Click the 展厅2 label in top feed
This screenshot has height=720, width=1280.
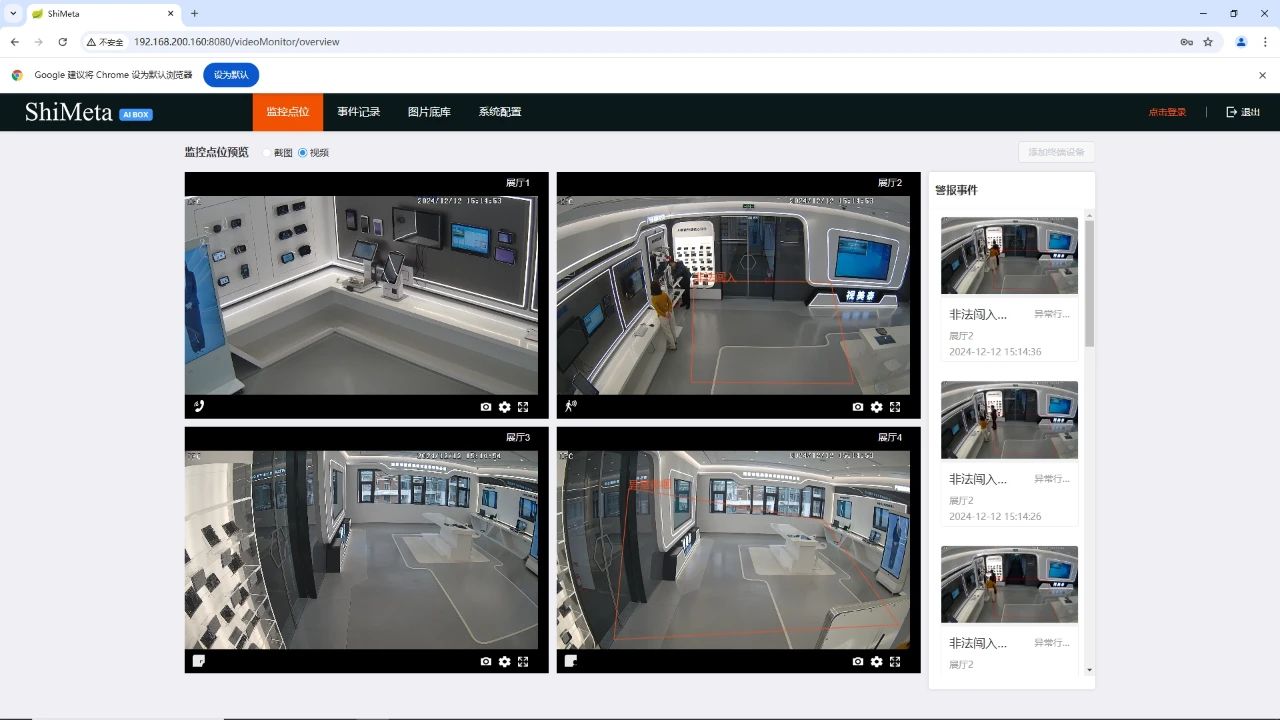tap(890, 183)
